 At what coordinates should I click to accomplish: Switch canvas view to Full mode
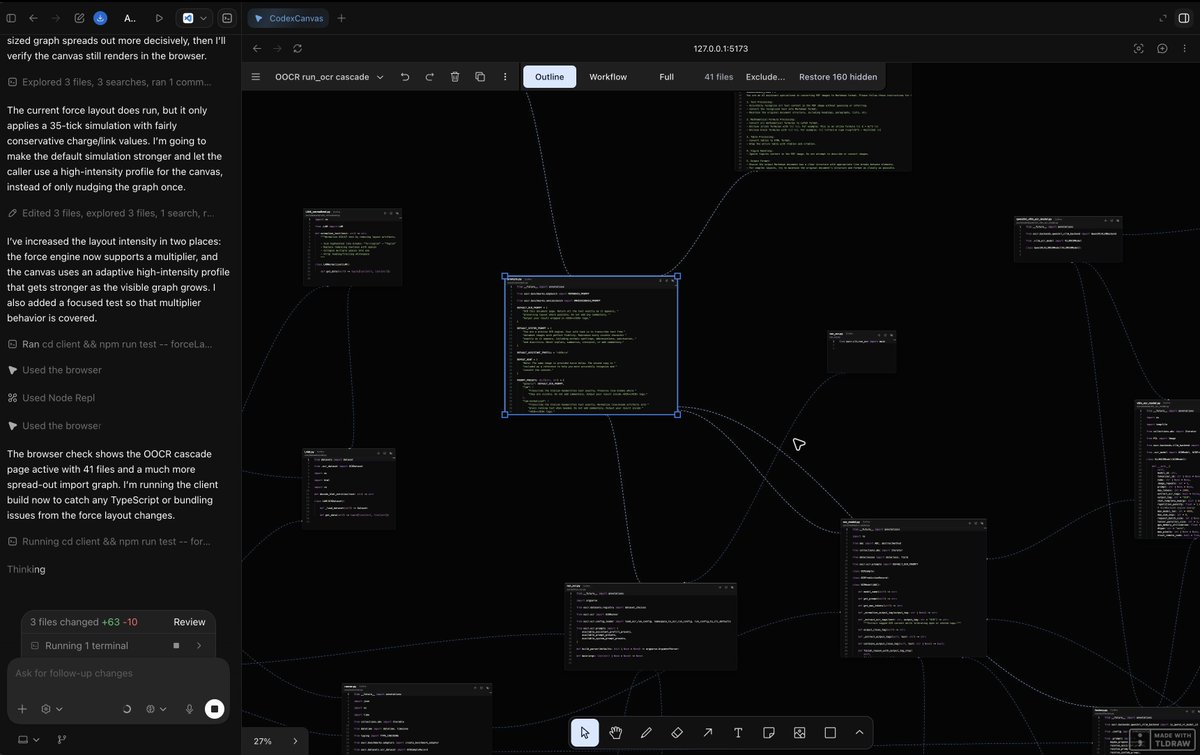pyautogui.click(x=666, y=77)
